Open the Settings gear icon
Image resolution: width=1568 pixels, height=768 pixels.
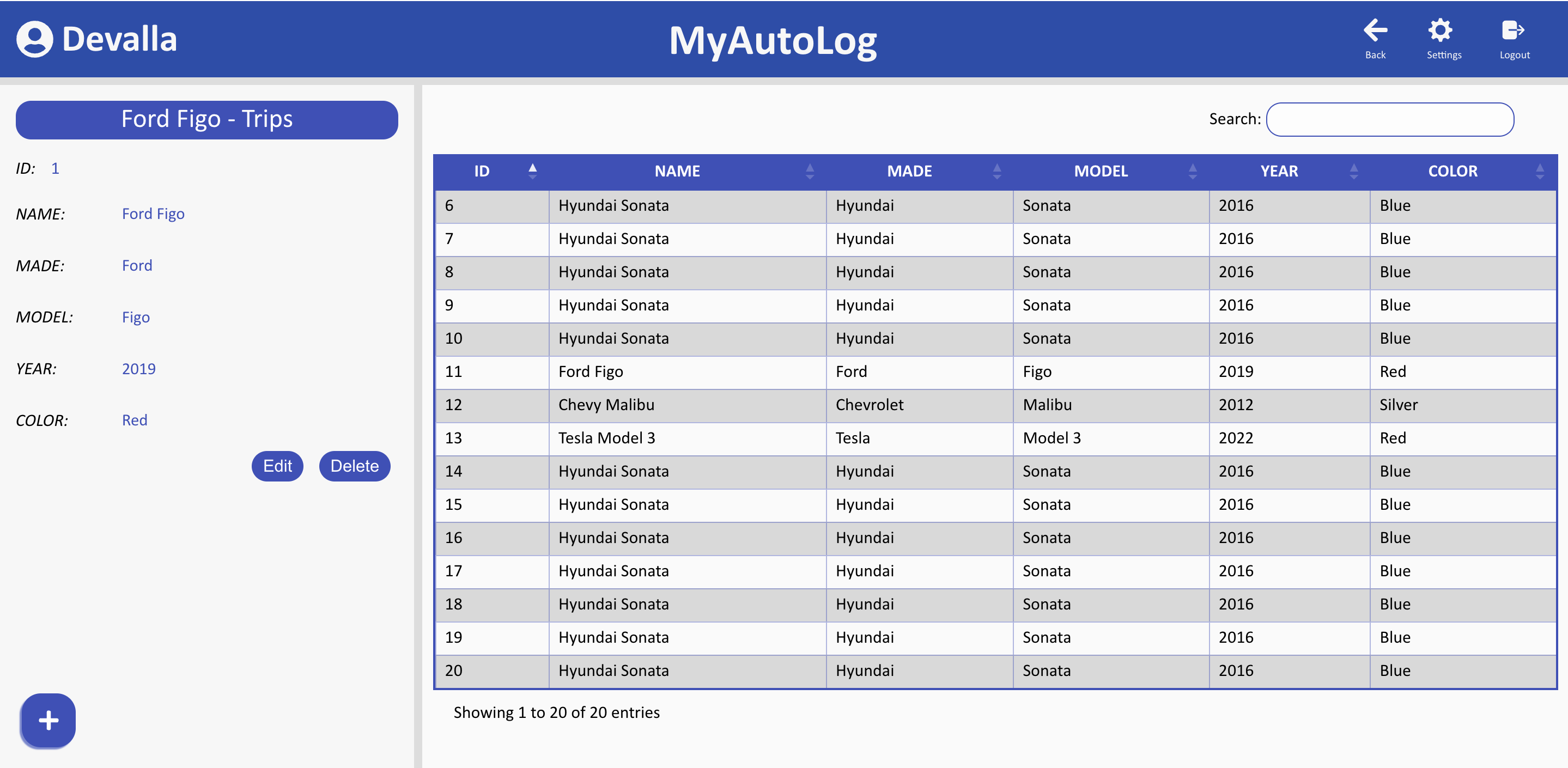(x=1440, y=31)
